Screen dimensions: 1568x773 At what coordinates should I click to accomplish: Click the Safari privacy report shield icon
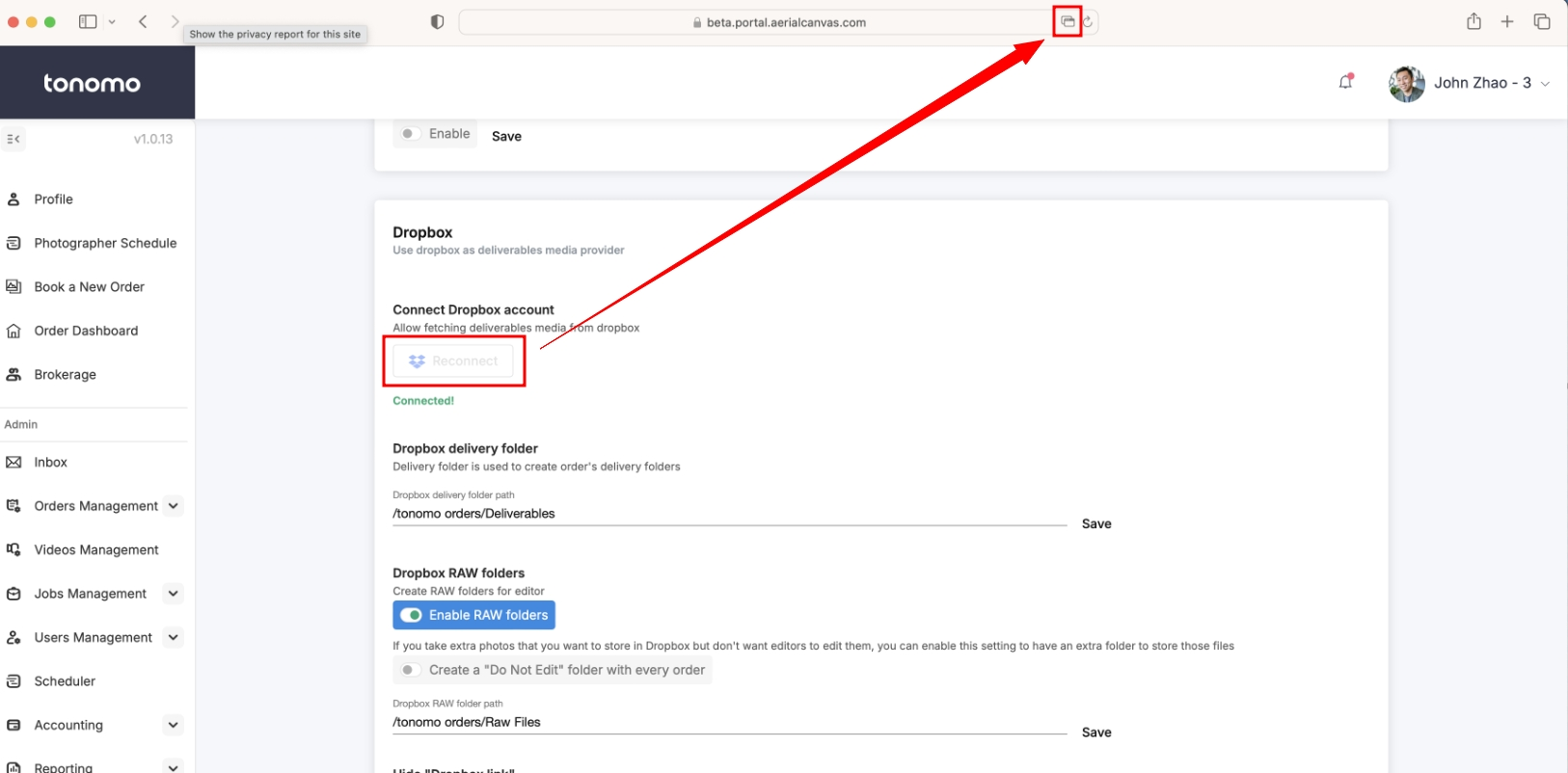437,21
